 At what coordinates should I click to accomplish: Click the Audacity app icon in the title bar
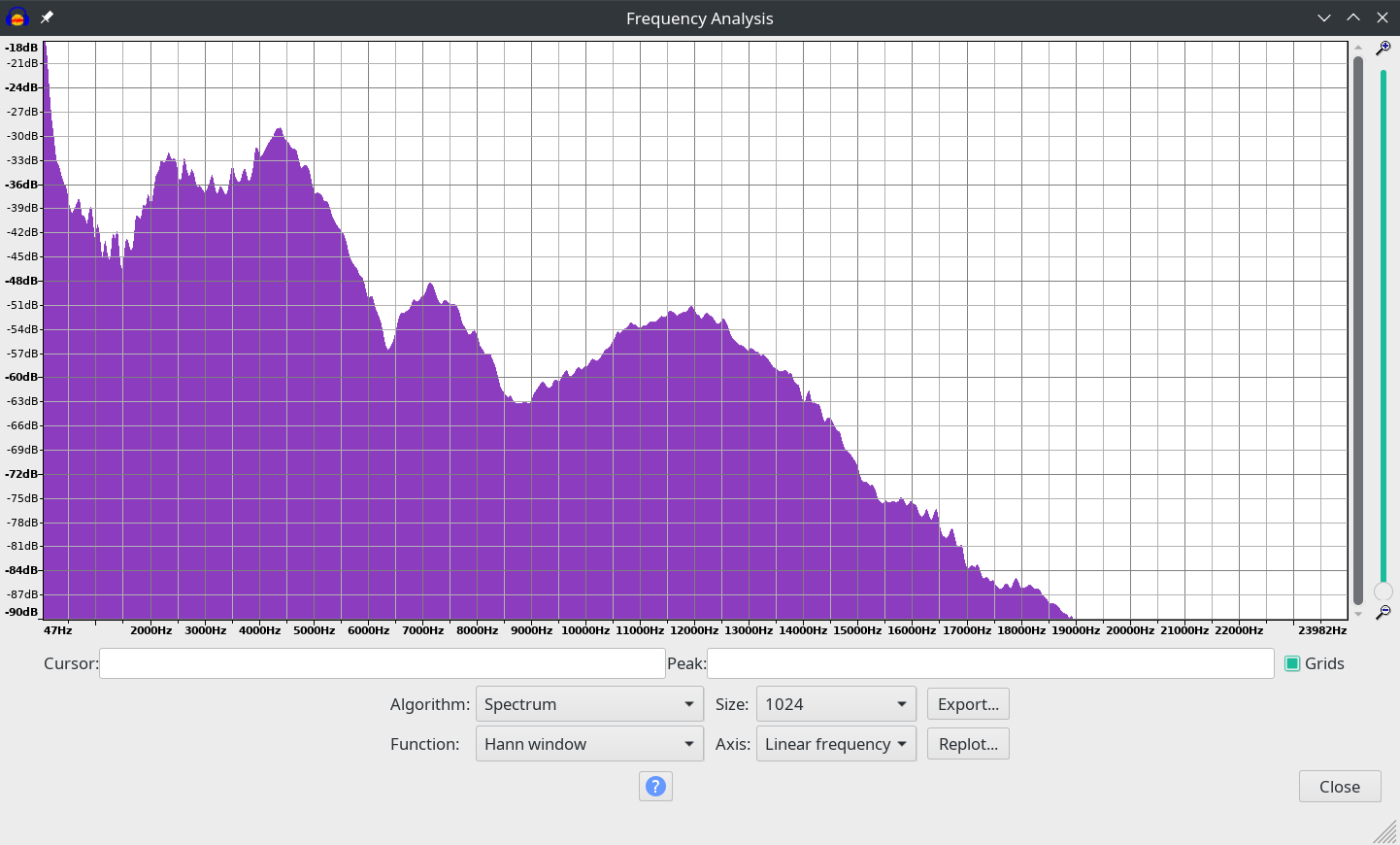(x=17, y=17)
